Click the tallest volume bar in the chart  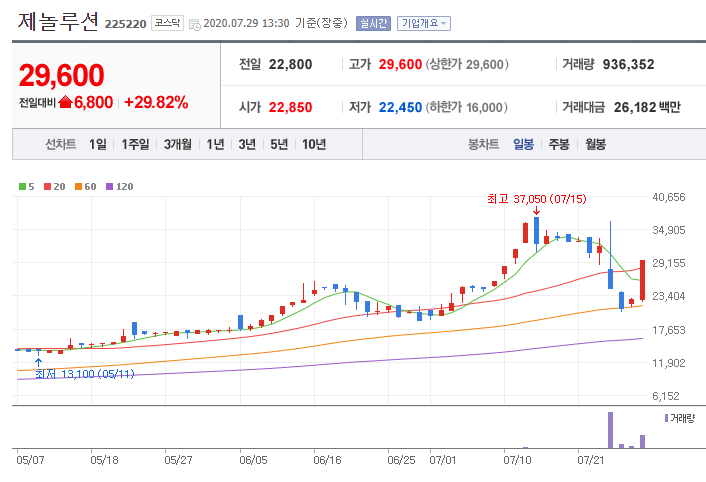point(611,430)
